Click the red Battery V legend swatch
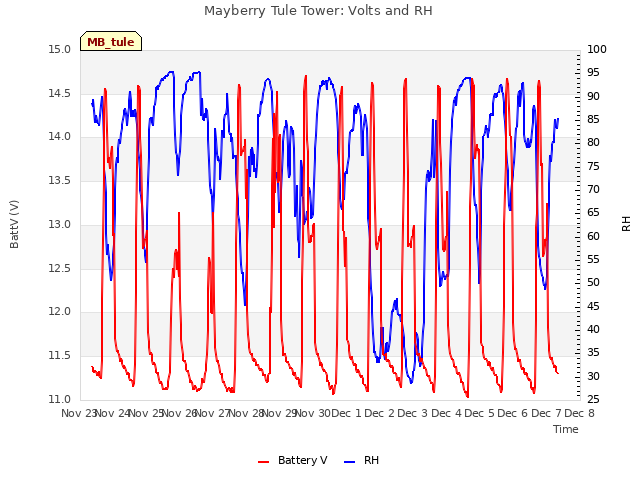 click(x=264, y=462)
